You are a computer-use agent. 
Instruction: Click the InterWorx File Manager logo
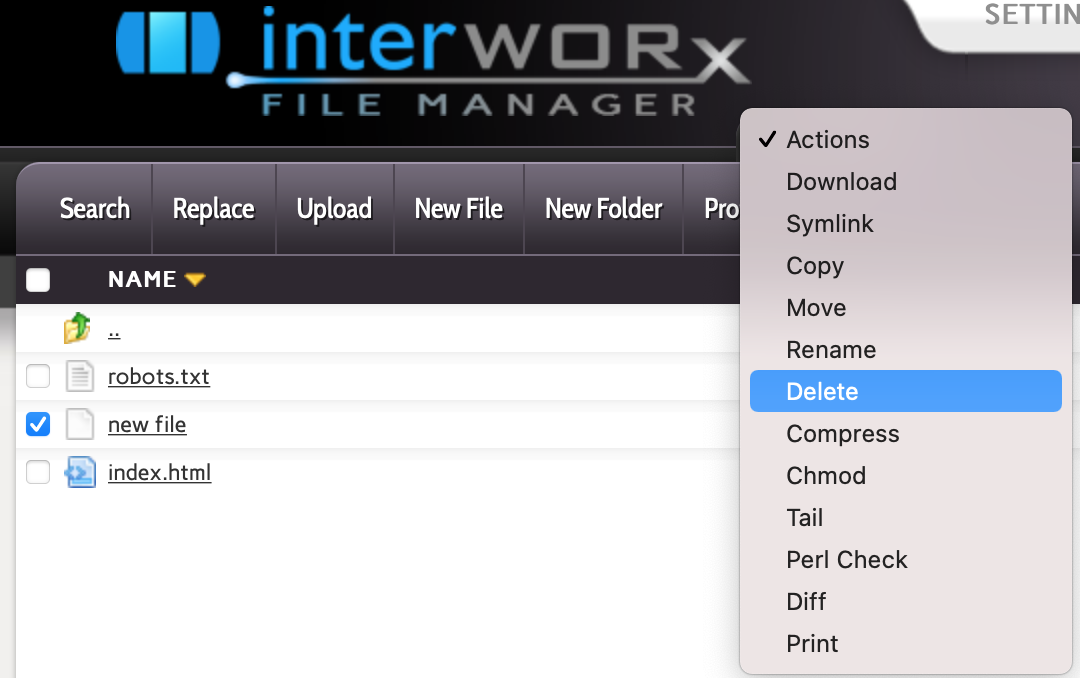(430, 62)
